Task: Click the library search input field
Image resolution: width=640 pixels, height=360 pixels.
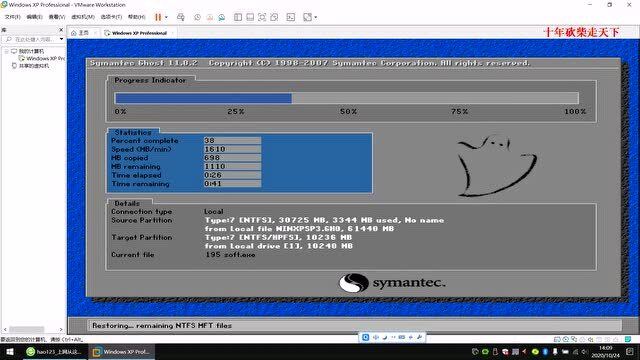Action: [33, 39]
